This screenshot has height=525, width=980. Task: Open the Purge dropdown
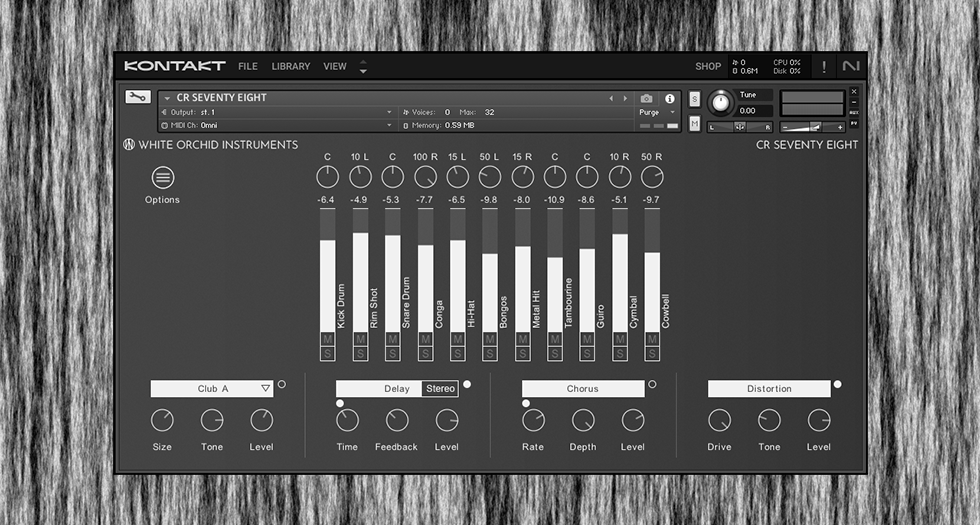(658, 112)
